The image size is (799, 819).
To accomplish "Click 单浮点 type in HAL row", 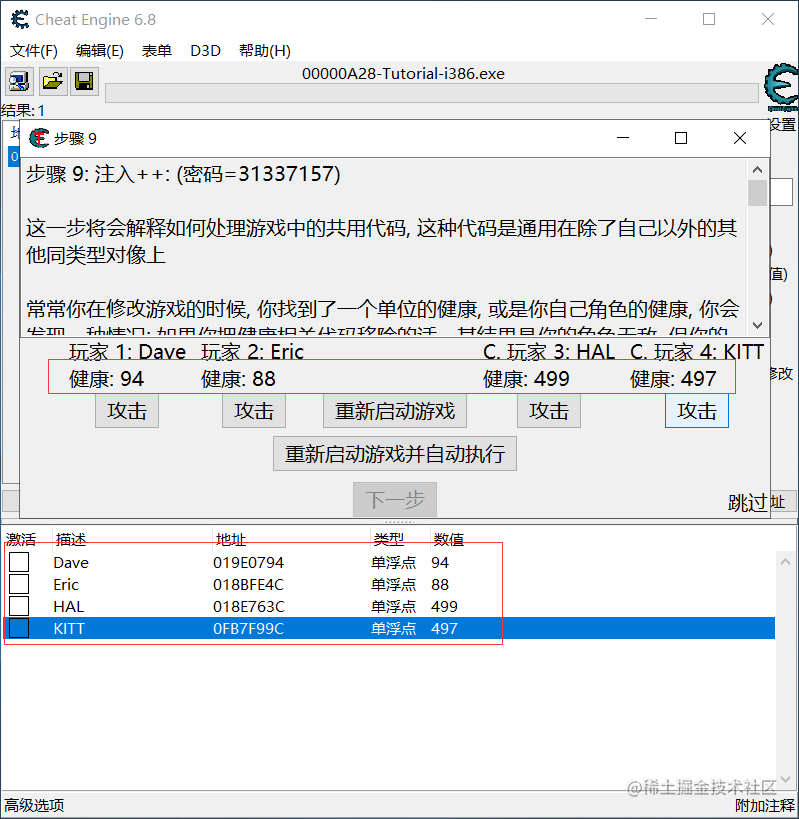I will [394, 606].
